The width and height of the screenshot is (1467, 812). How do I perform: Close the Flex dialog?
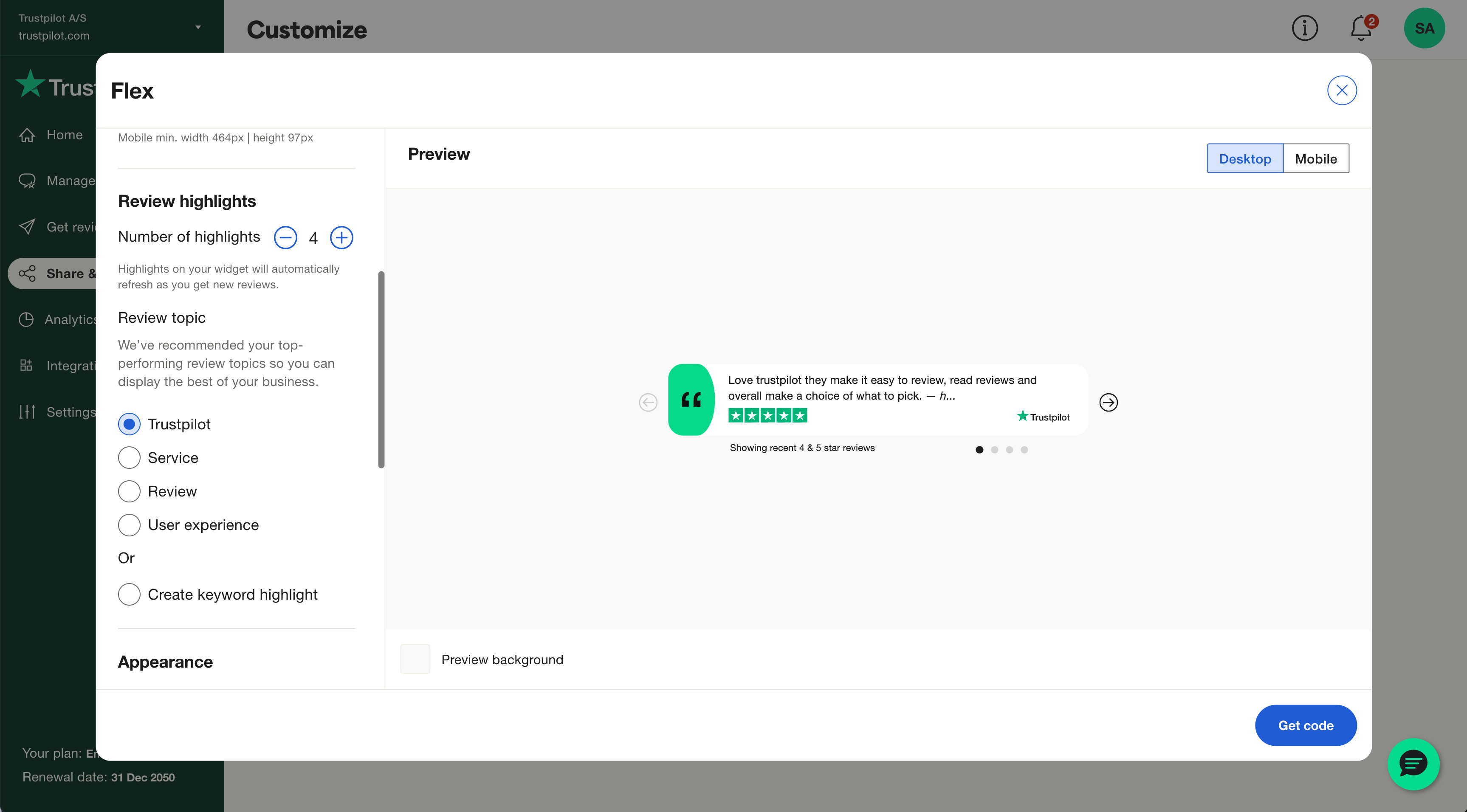[1342, 90]
